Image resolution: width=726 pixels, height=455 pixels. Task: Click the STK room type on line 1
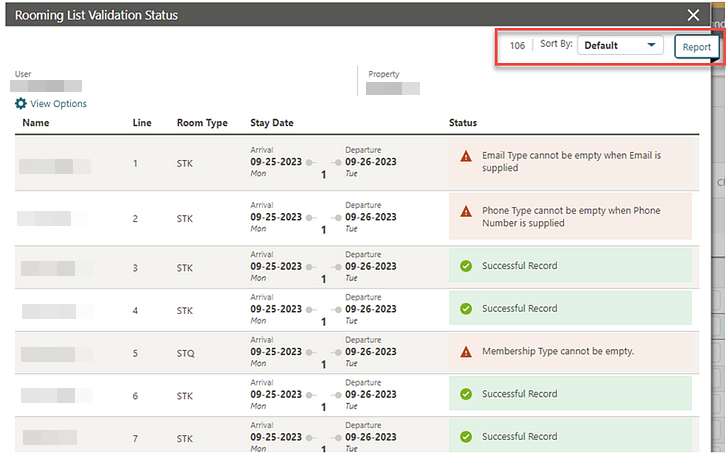(x=184, y=163)
